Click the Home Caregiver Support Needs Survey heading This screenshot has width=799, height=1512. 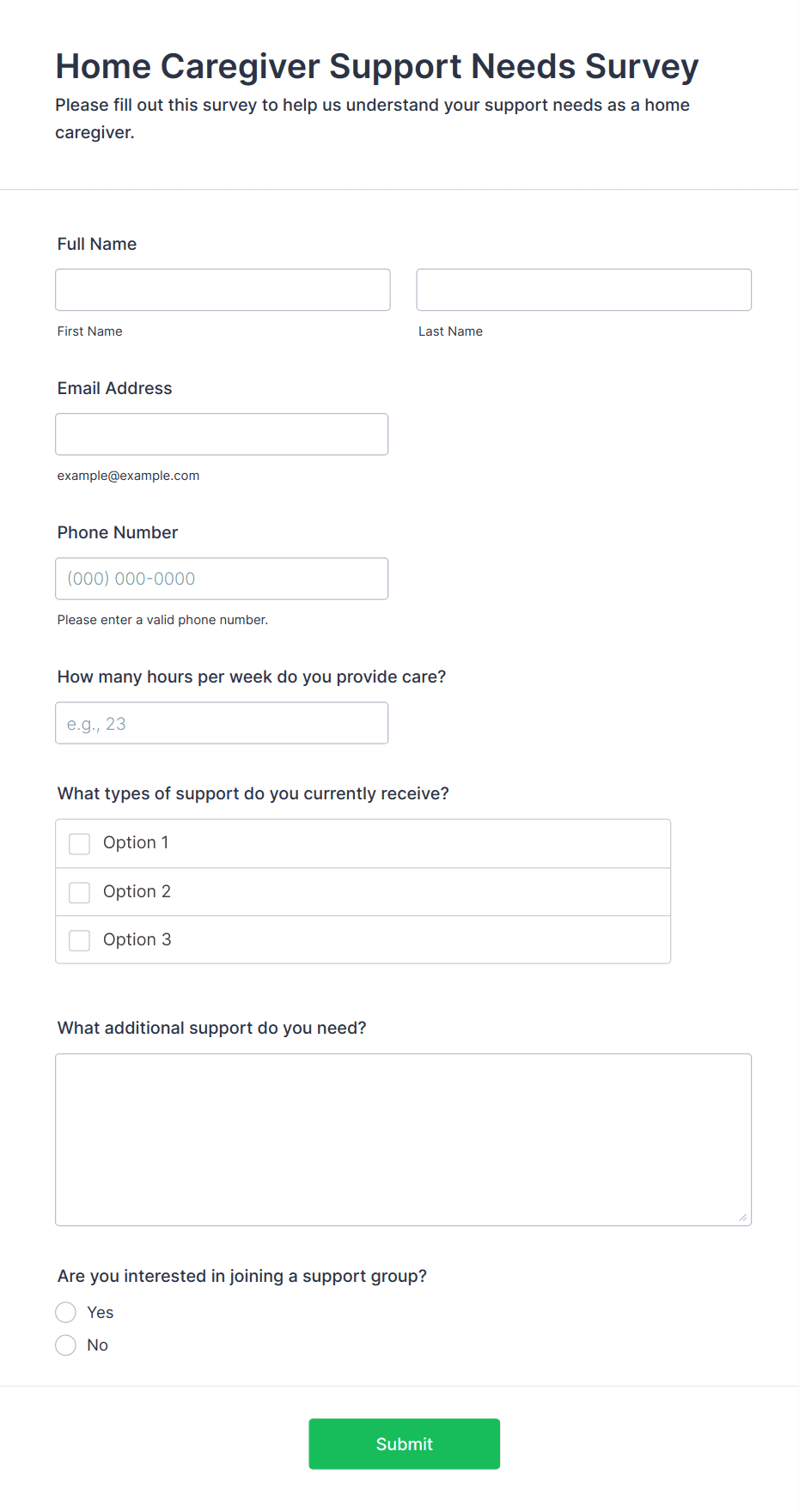point(377,66)
